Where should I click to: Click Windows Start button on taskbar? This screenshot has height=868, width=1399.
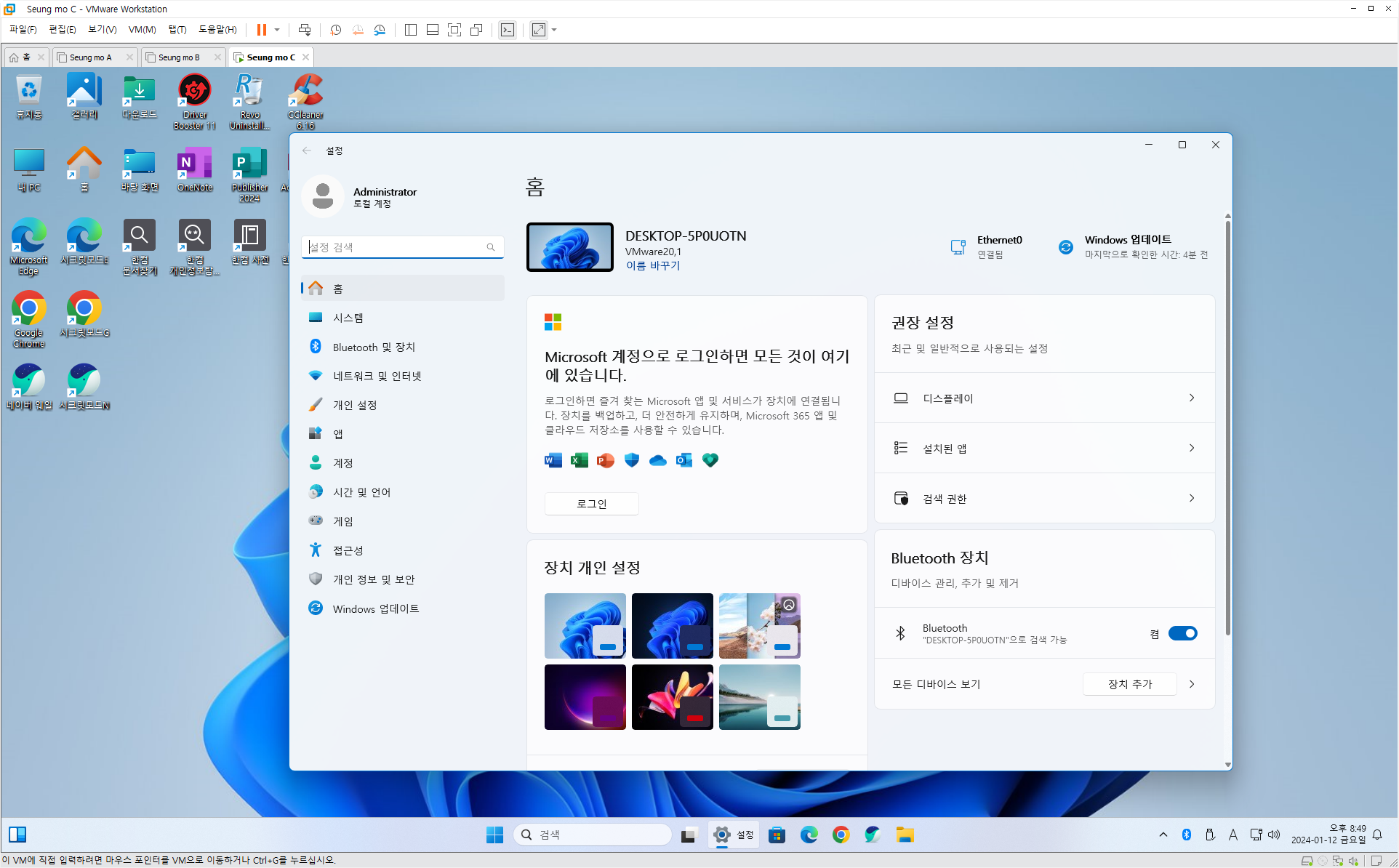pos(494,835)
